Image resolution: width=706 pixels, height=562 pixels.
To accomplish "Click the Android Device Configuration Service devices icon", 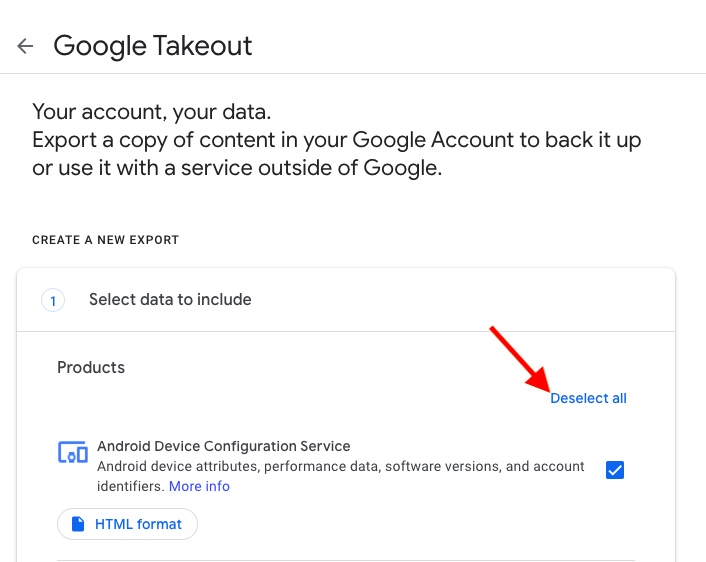I will (x=73, y=453).
